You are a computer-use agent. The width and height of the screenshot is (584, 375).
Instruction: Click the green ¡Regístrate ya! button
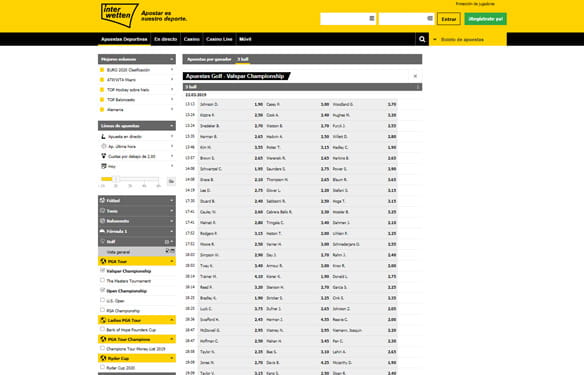485,19
